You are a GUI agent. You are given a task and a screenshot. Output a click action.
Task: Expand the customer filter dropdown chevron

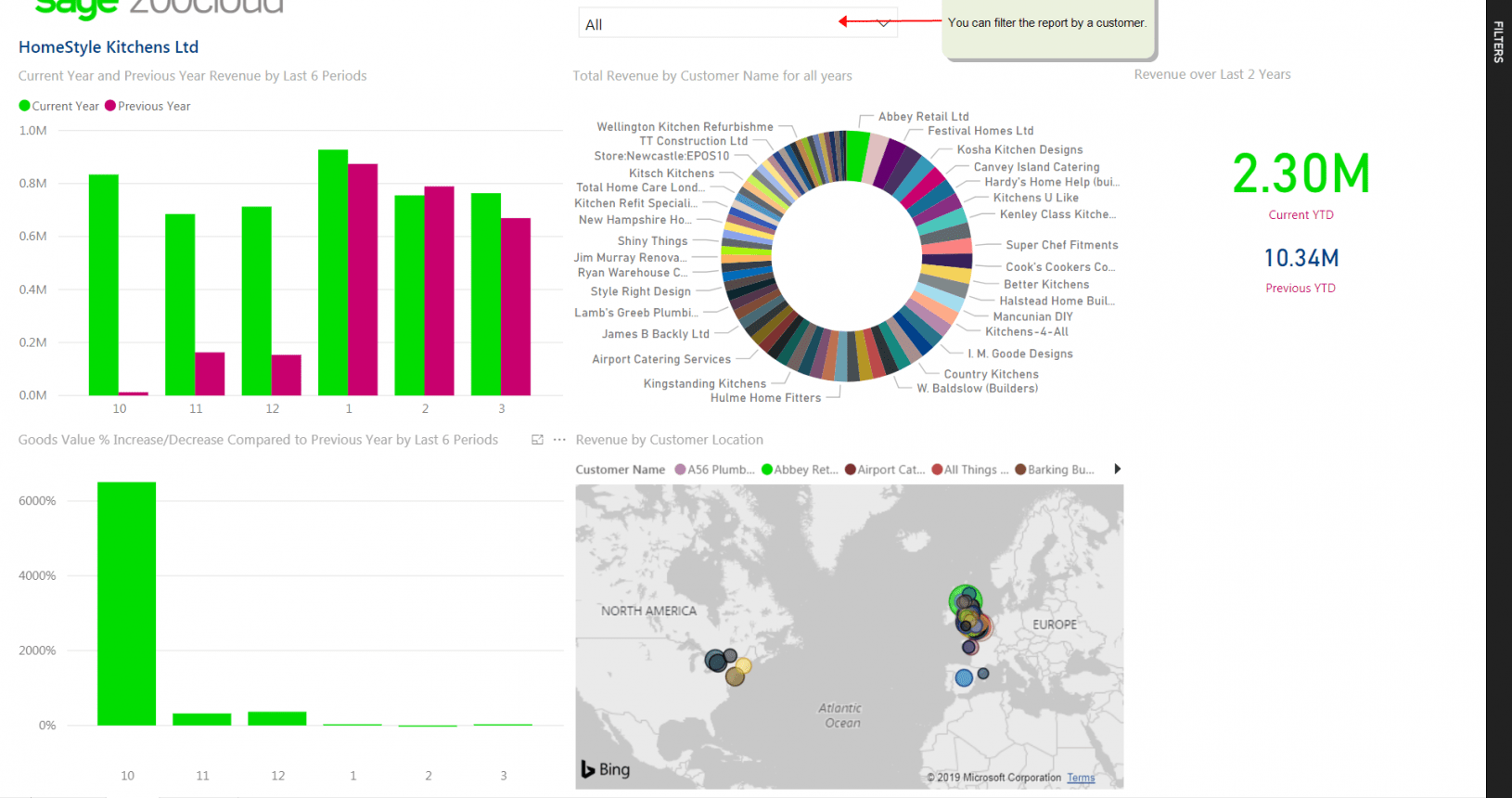click(884, 24)
